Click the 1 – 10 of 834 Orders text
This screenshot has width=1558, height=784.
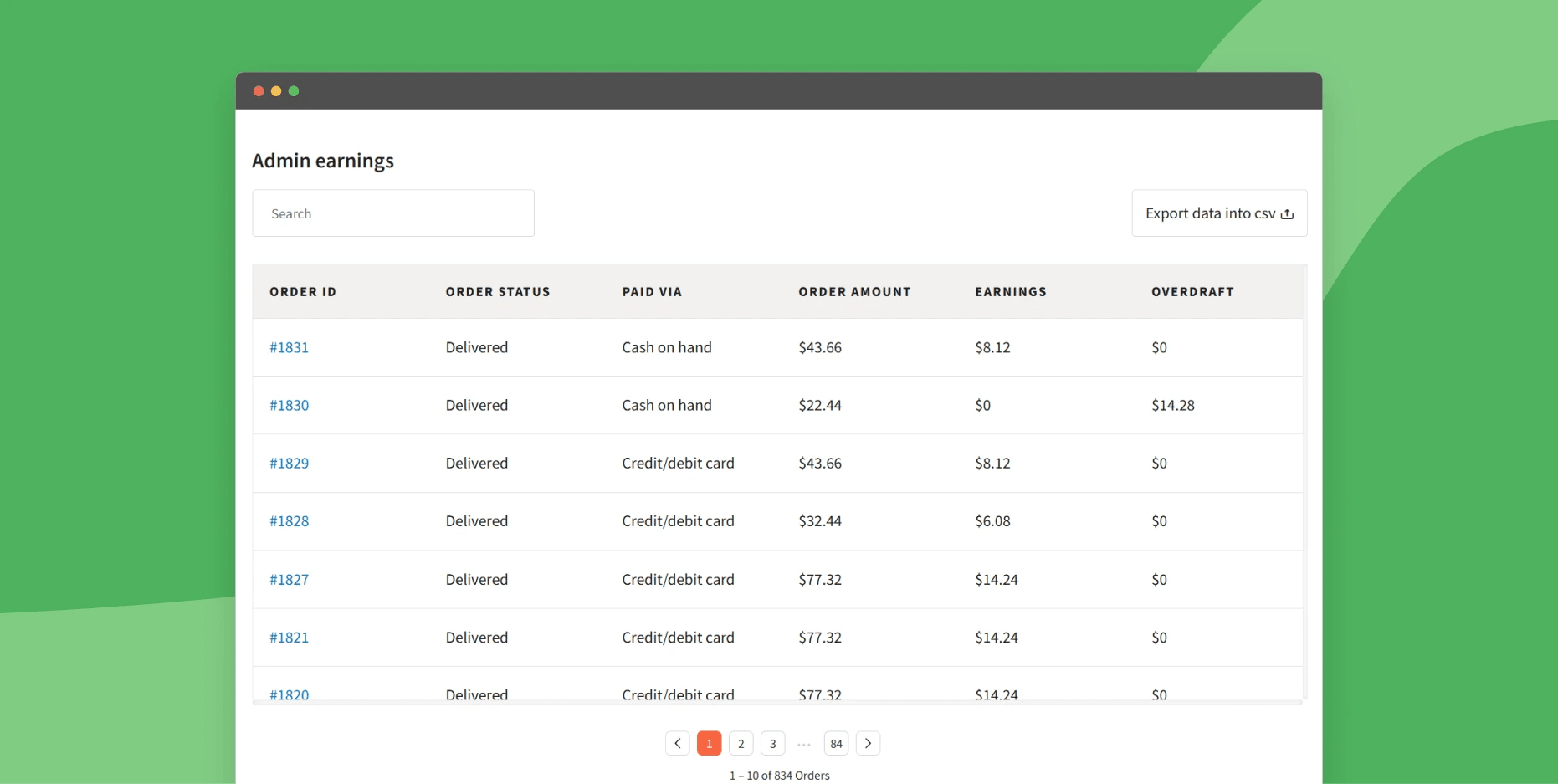tap(780, 776)
